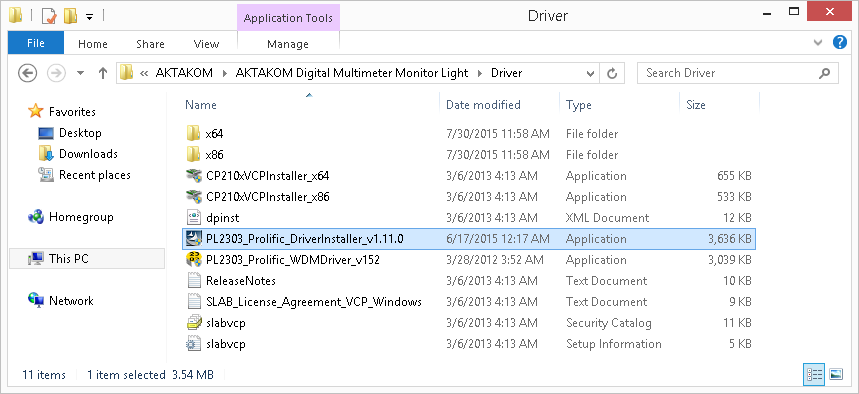
Task: Refresh the Driver folder view
Action: pyautogui.click(x=612, y=73)
